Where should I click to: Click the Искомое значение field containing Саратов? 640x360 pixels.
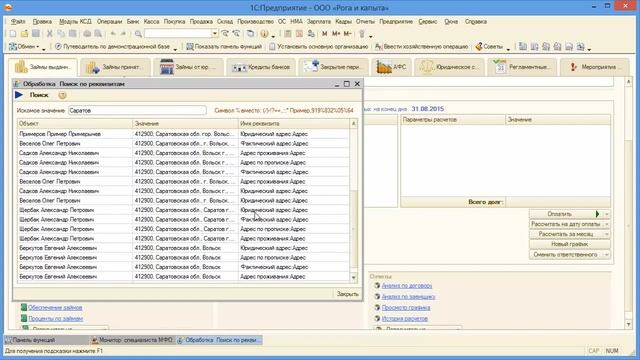coord(137,111)
